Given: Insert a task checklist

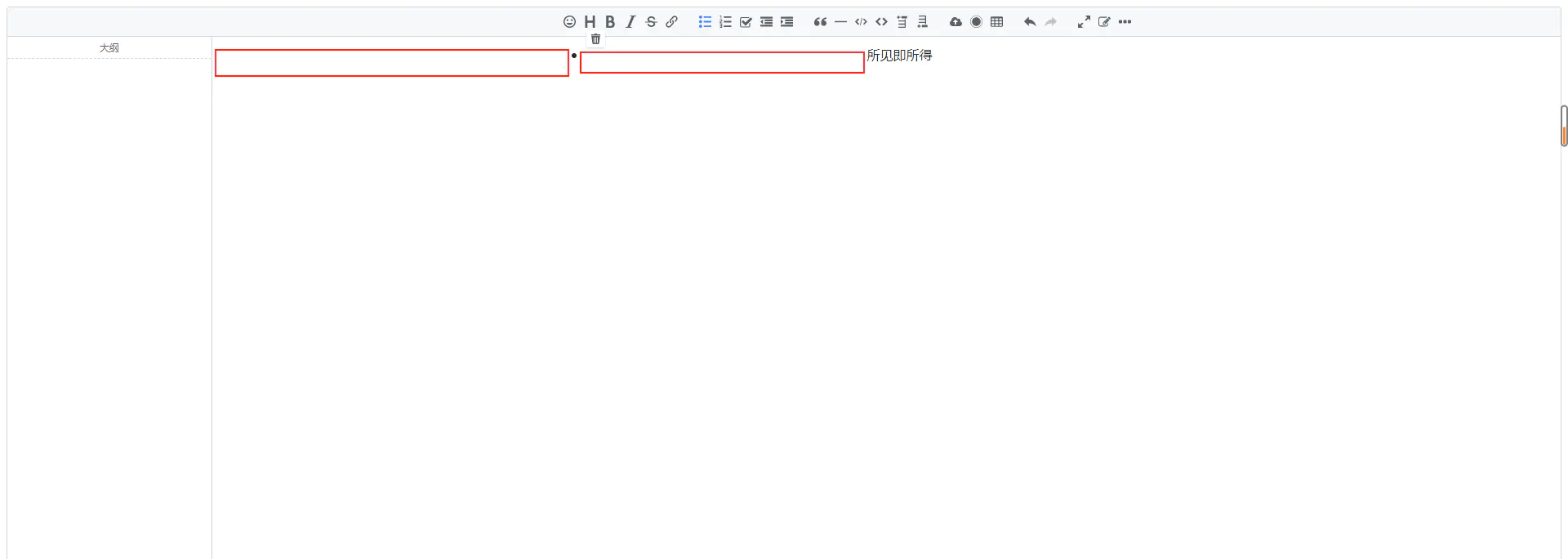Looking at the screenshot, I should click(746, 22).
